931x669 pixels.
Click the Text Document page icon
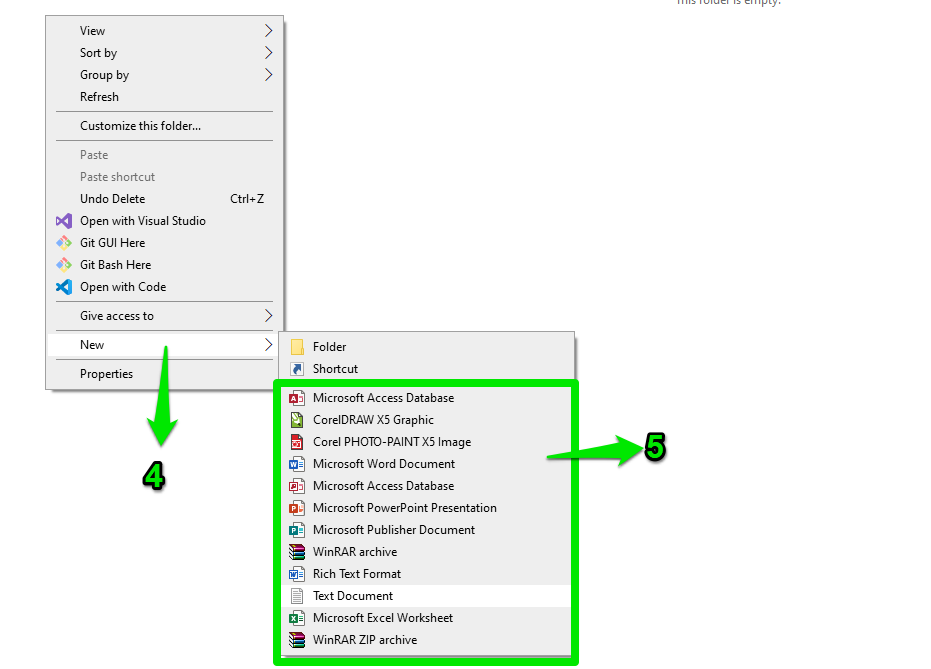pyautogui.click(x=297, y=595)
